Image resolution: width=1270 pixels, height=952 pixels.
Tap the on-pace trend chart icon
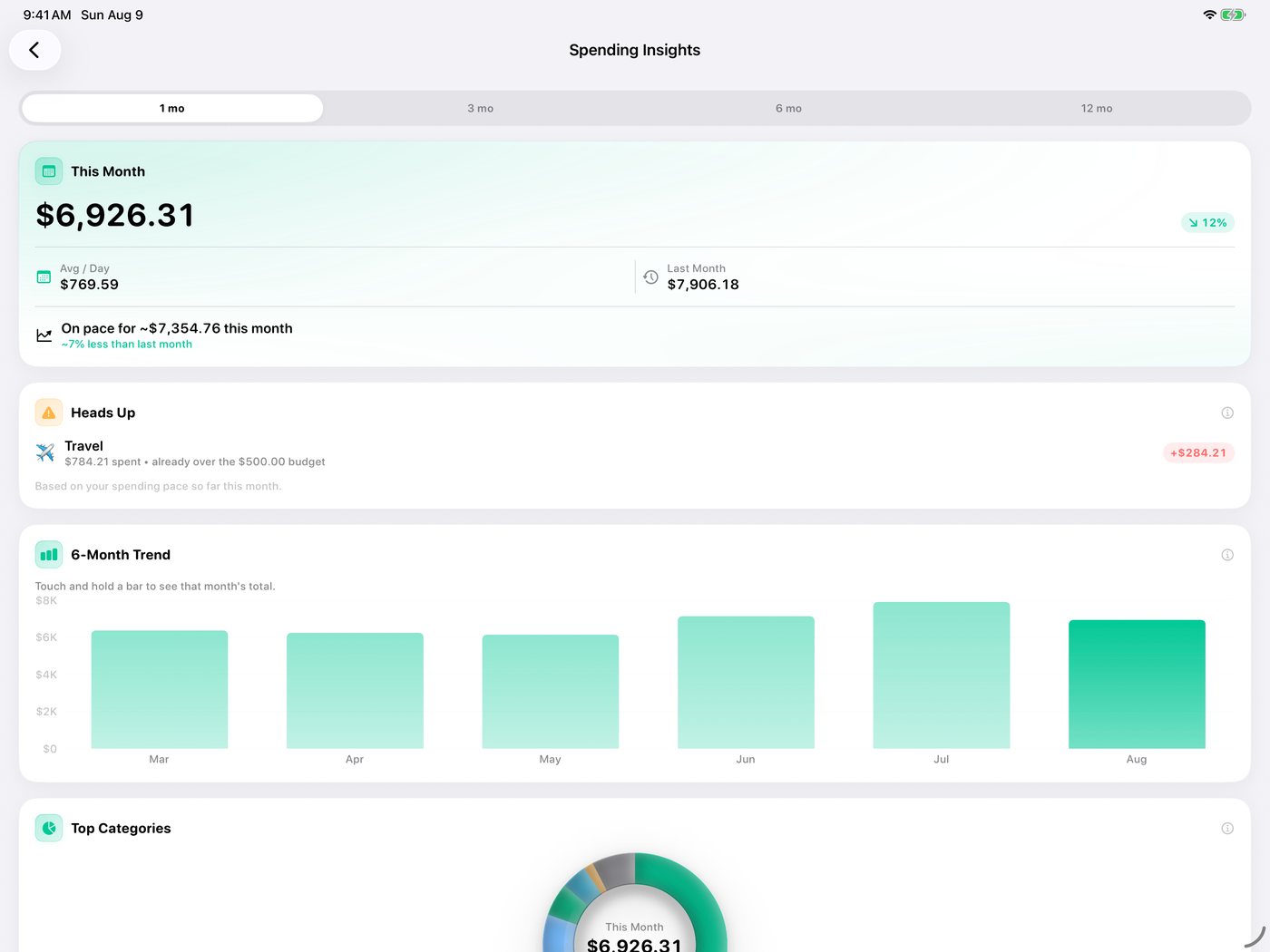[44, 335]
